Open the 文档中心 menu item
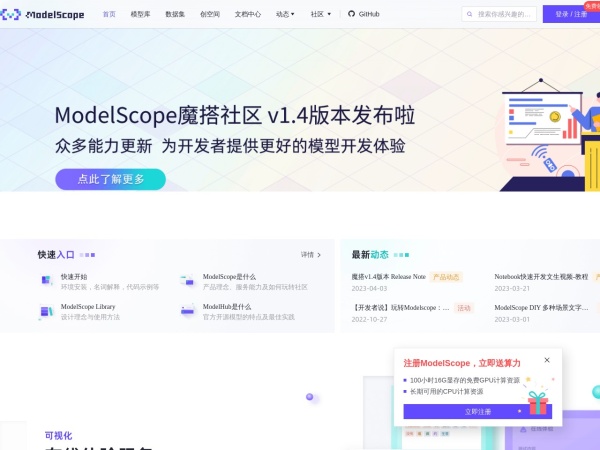Image resolution: width=600 pixels, height=450 pixels. 248,14
